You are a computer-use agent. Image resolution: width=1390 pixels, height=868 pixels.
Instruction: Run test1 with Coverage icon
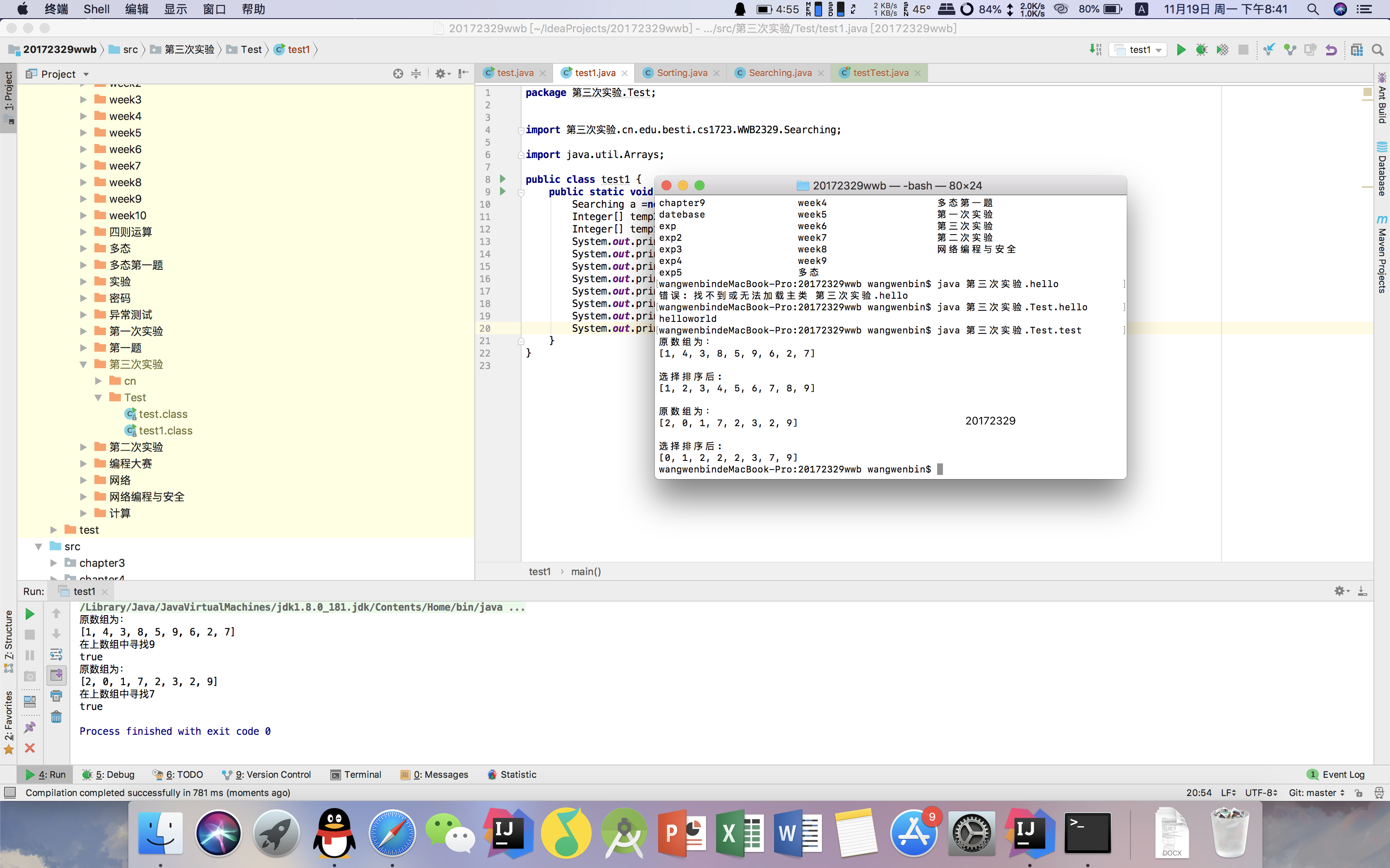pos(1222,50)
